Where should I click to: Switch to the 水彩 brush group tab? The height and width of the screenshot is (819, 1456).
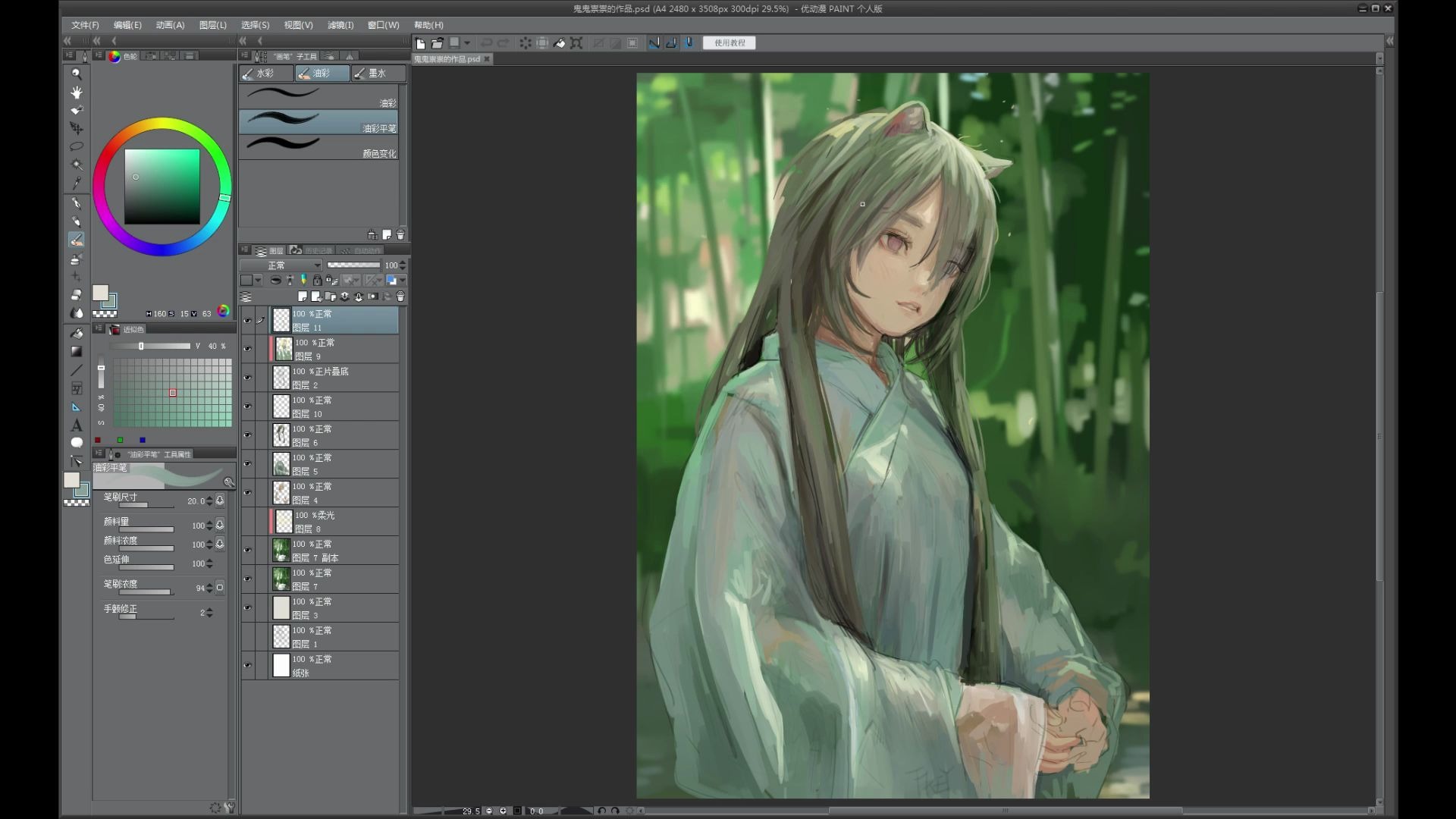(x=265, y=74)
